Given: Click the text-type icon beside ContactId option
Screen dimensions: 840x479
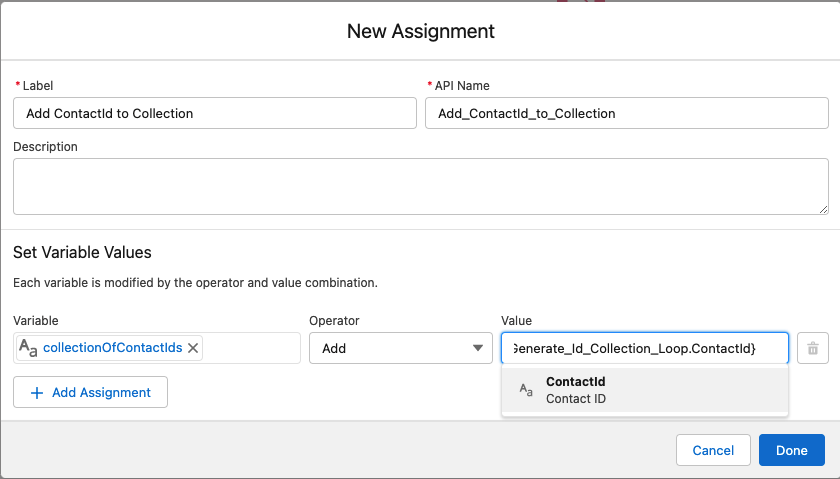Looking at the screenshot, I should pos(526,390).
